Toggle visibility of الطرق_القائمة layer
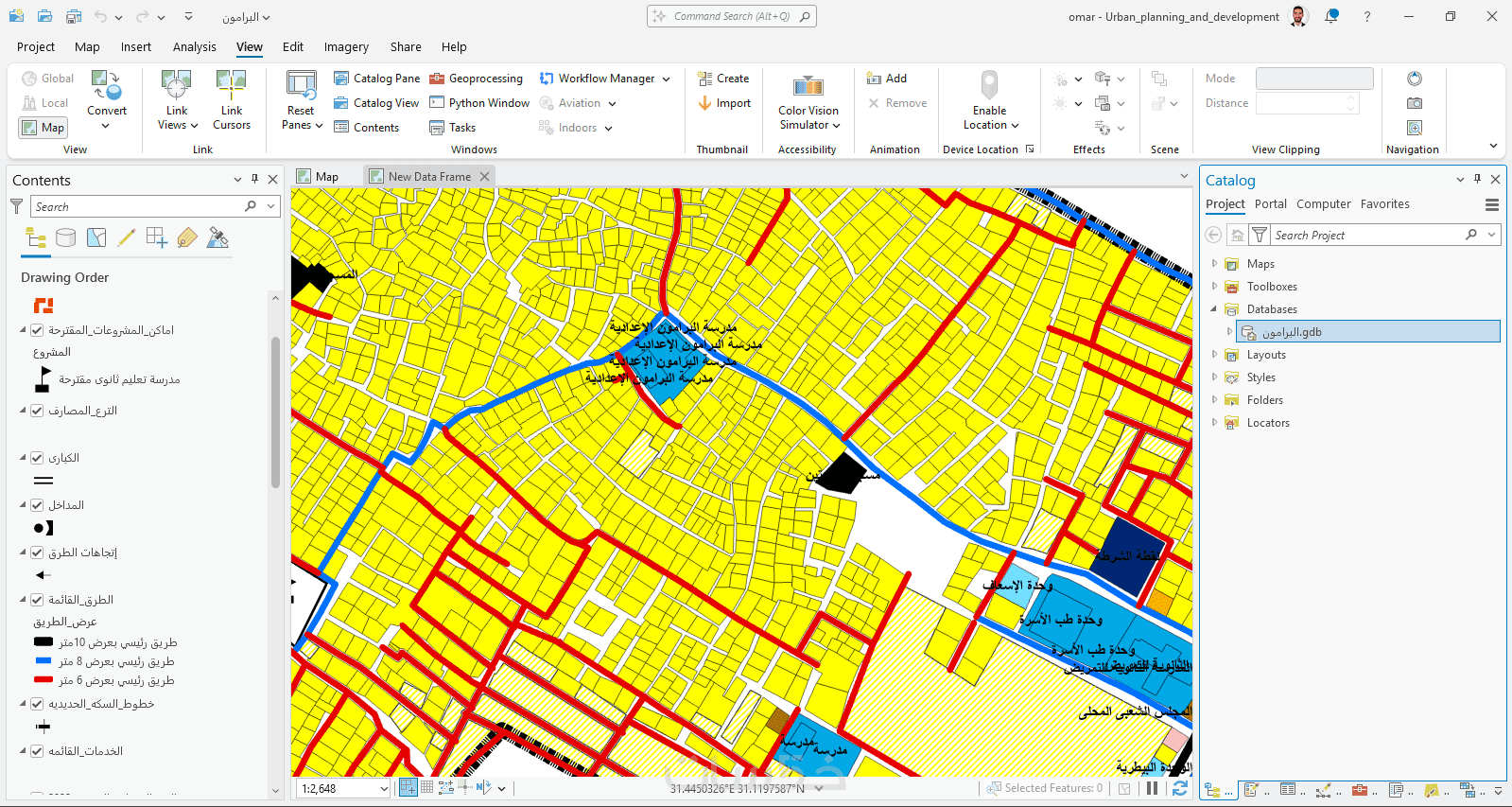The width and height of the screenshot is (1512, 807). [37, 600]
